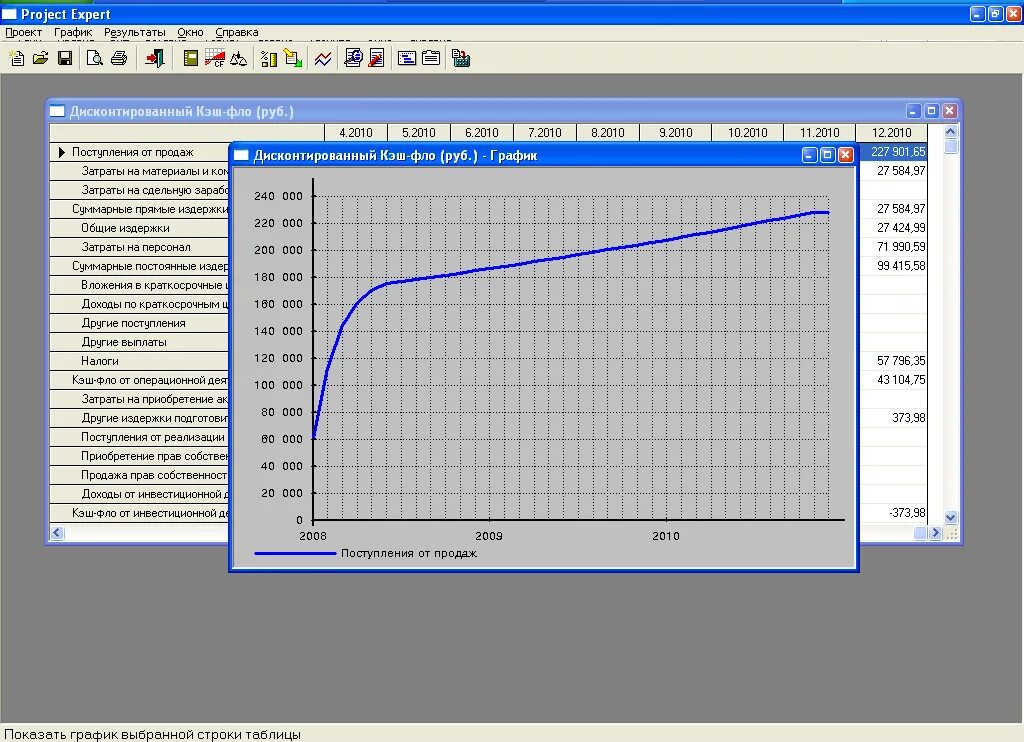Click the 12.2010 column header
The height and width of the screenshot is (742, 1024).
click(x=891, y=133)
